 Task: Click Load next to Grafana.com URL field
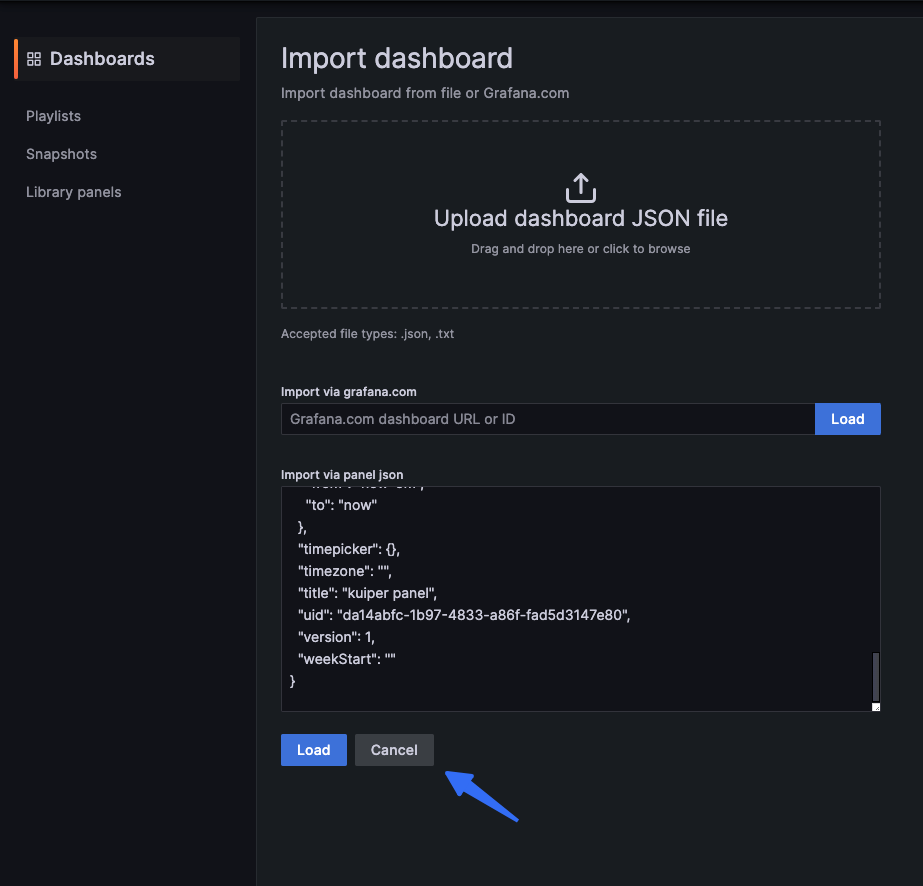click(848, 419)
